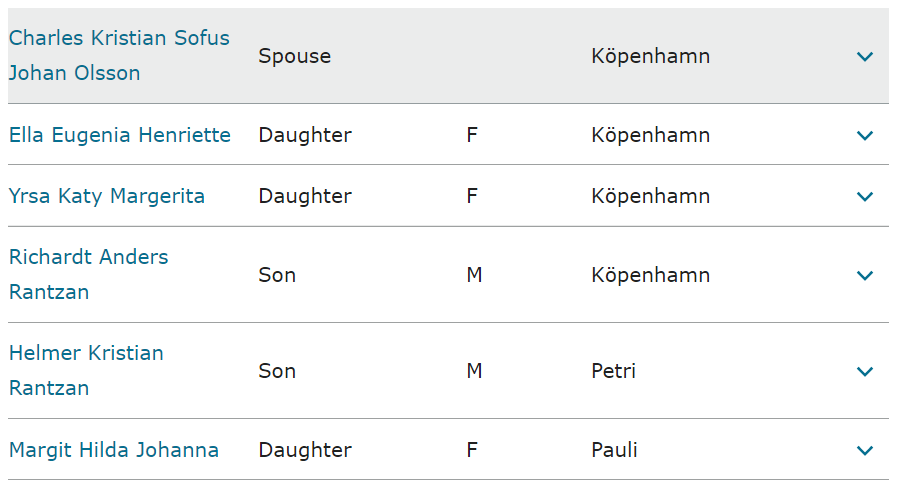Image resolution: width=898 pixels, height=485 pixels.
Task: Click the Pauli parish cell
Action: tap(614, 450)
